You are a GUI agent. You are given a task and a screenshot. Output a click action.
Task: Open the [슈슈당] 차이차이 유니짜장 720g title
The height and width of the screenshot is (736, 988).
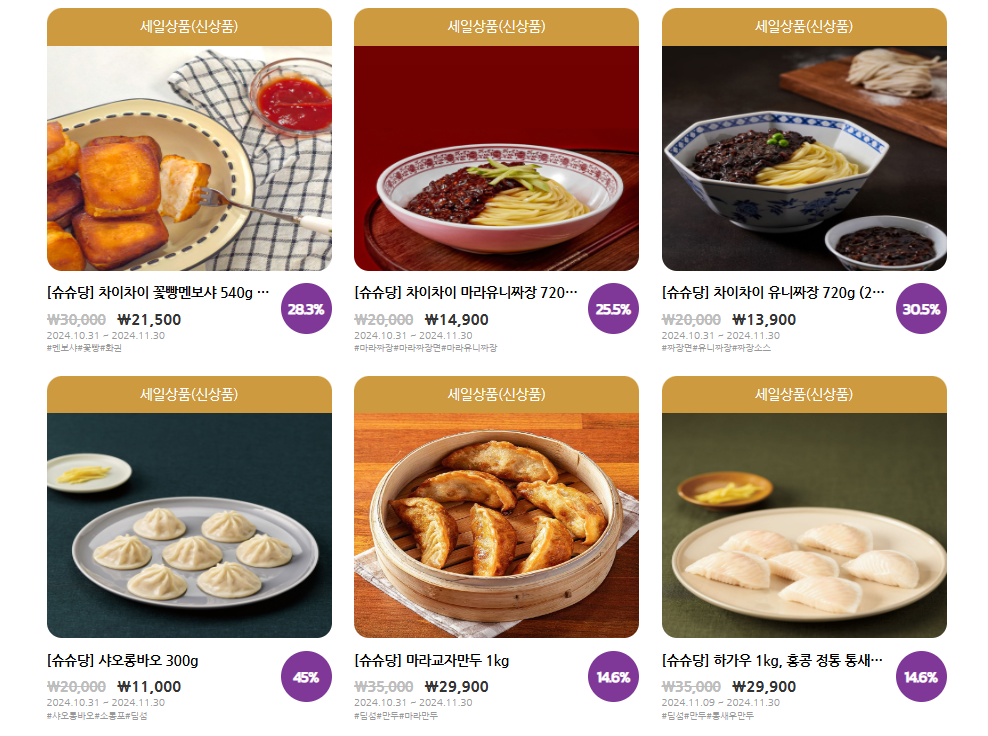[773, 292]
